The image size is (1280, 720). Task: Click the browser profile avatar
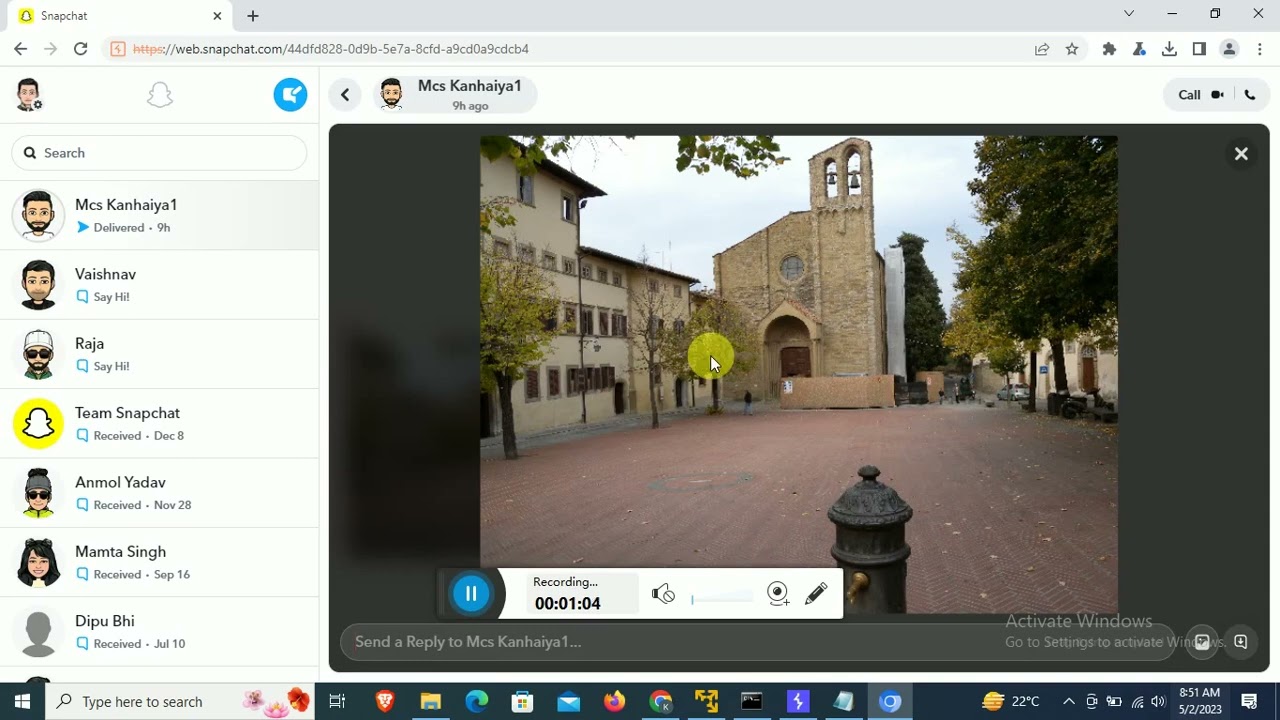(x=1230, y=49)
